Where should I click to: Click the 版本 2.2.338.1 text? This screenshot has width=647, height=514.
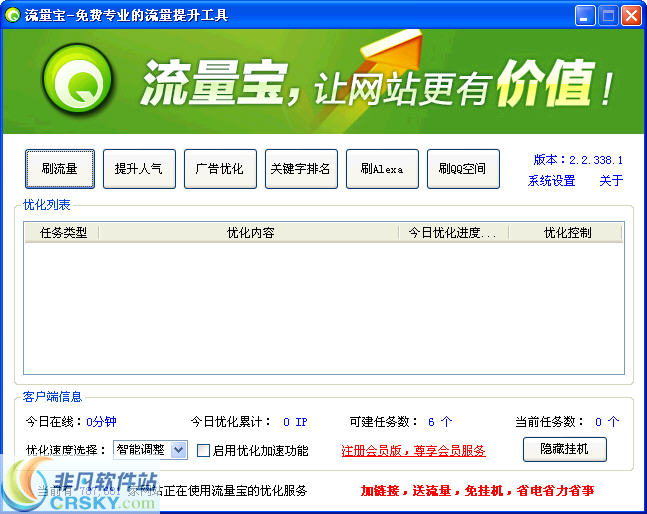tap(578, 160)
